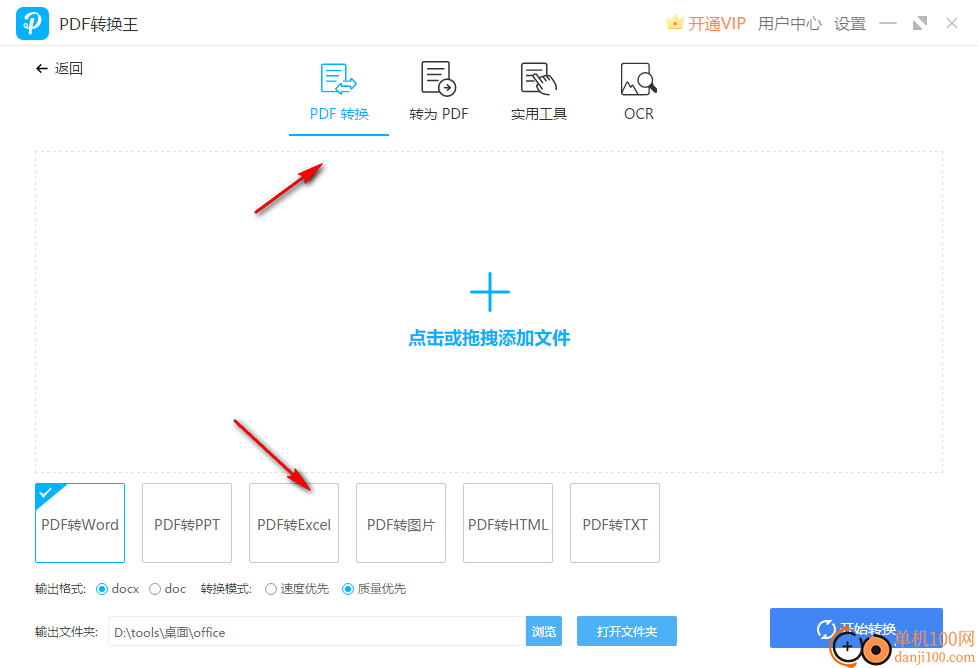Click the PDF转换王 app logo icon

click(x=32, y=24)
